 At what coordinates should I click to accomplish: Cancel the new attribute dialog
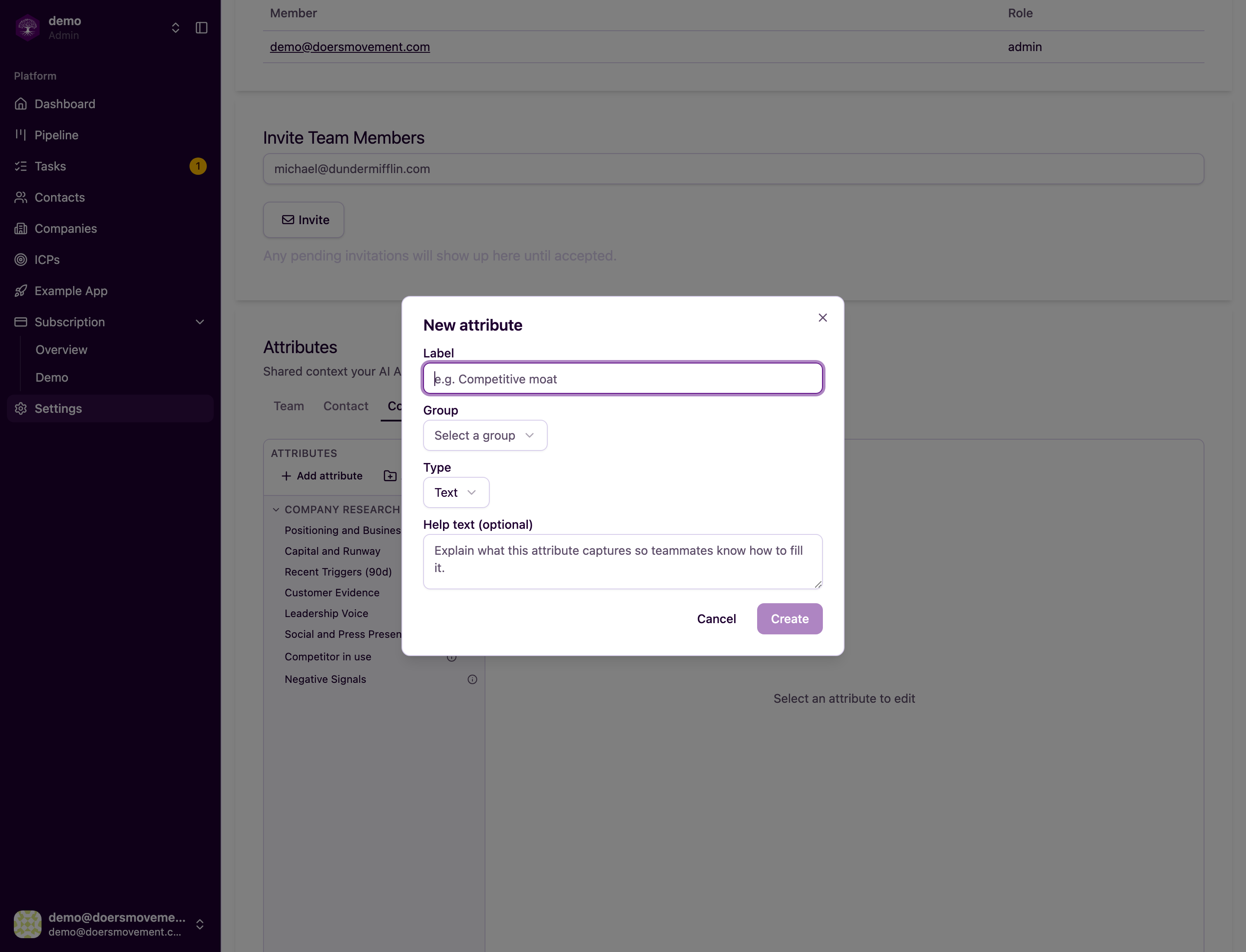pos(716,619)
